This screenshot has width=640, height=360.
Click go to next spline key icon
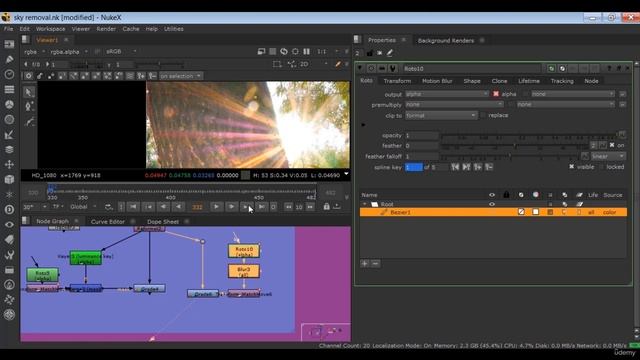pos(467,167)
